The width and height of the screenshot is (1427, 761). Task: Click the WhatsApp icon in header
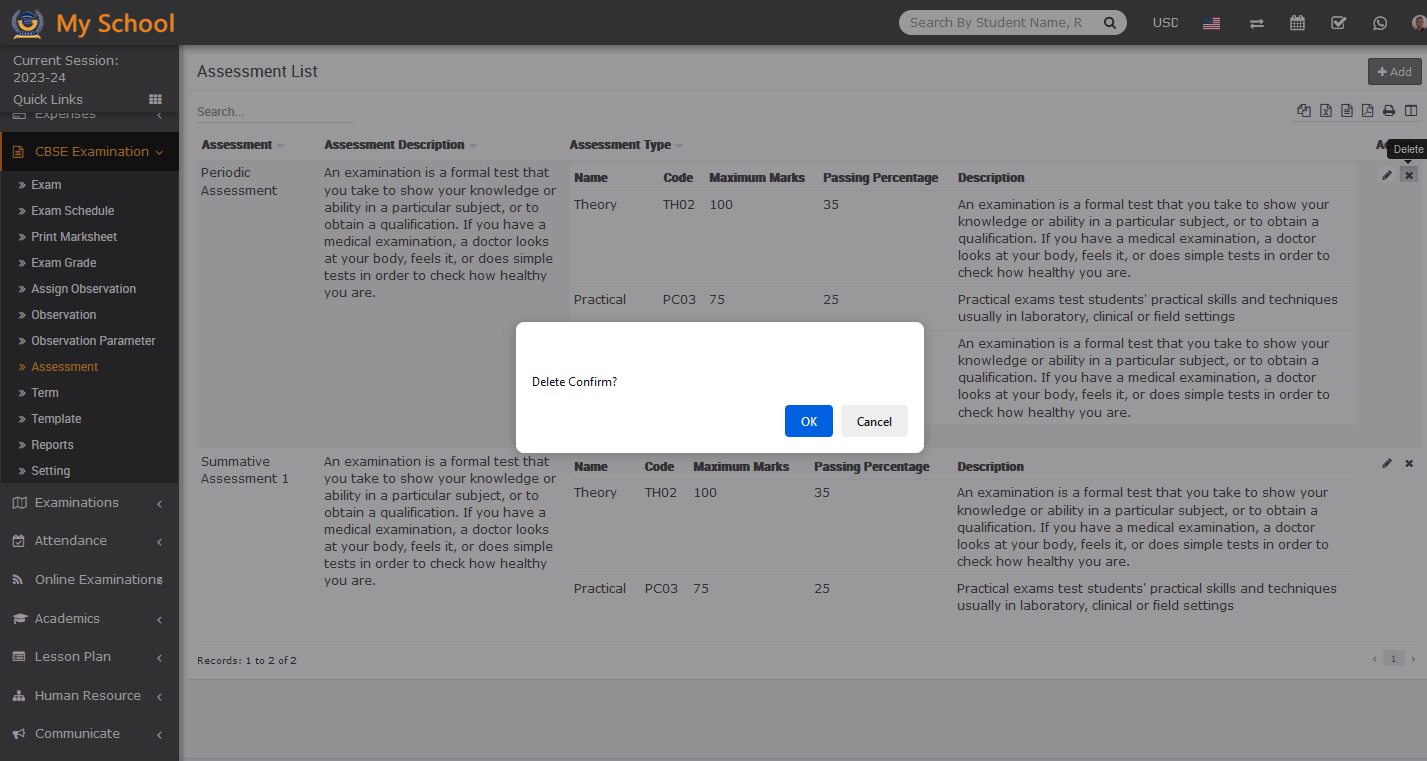coord(1380,23)
